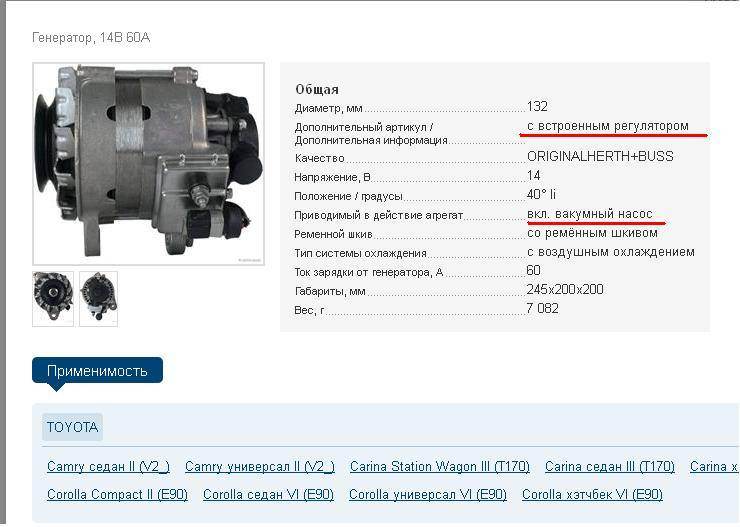Click the underlined 'с встроенным регулятором' value
The width and height of the screenshot is (740, 527).
coord(607,125)
